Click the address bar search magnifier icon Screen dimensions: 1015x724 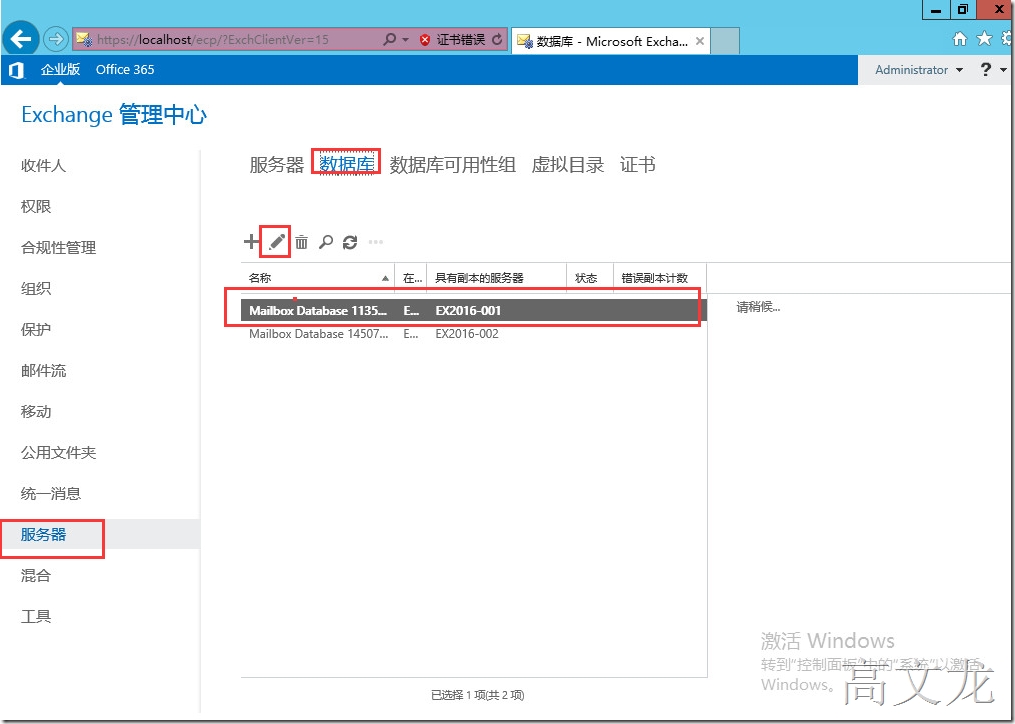pyautogui.click(x=389, y=40)
